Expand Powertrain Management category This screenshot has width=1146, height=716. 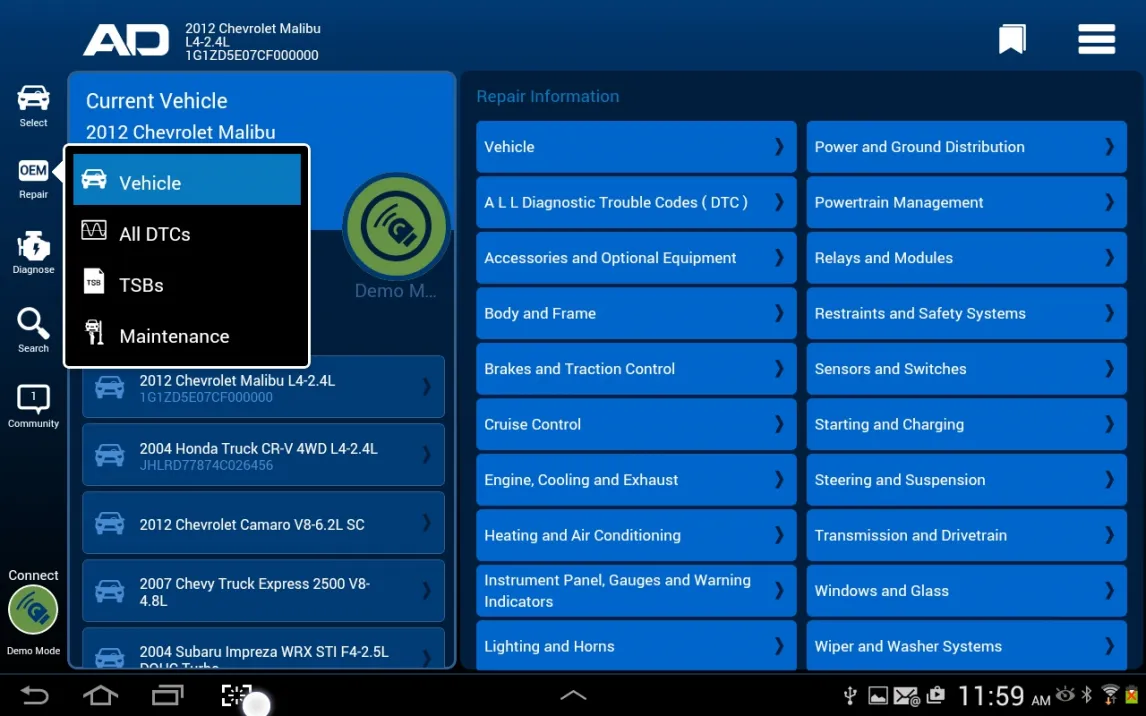966,202
